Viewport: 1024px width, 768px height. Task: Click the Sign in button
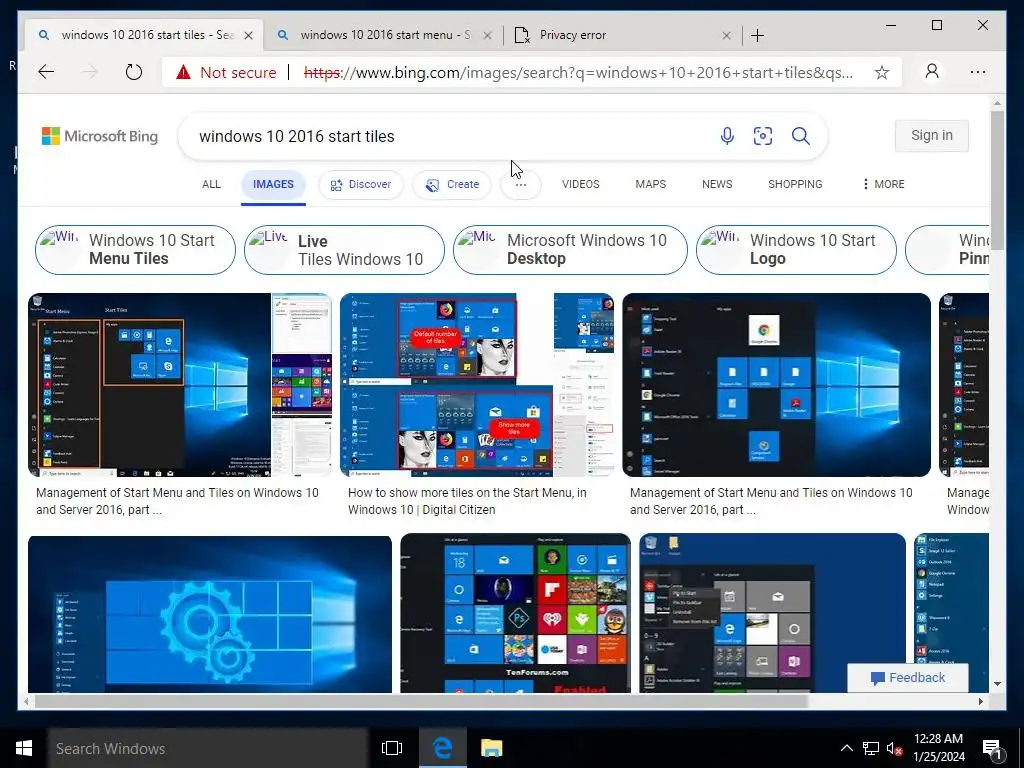point(931,135)
